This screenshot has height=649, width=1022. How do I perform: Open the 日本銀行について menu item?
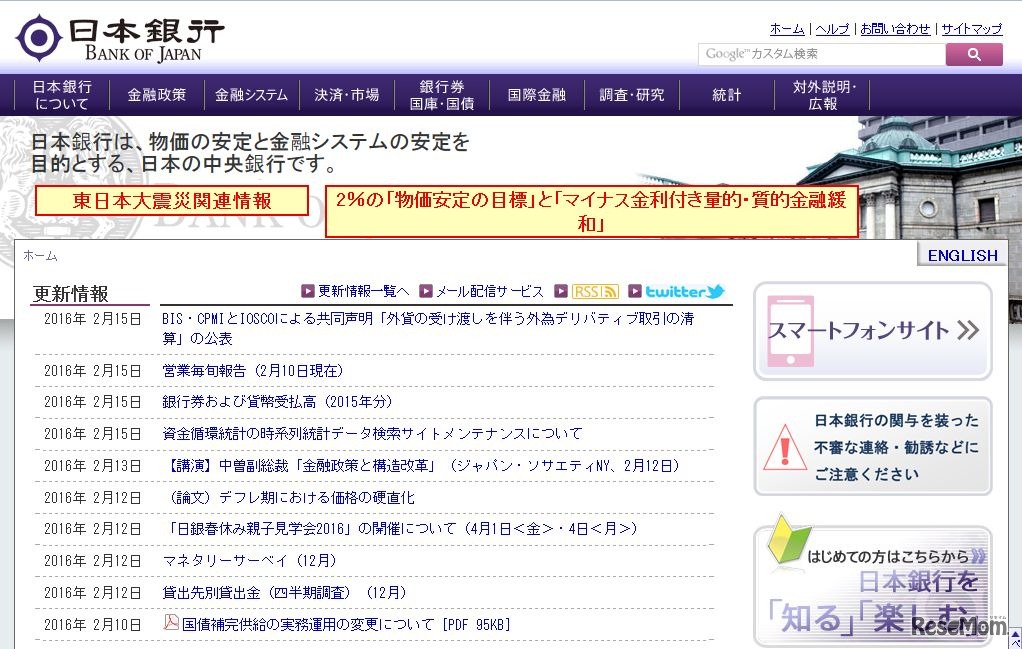[62, 95]
